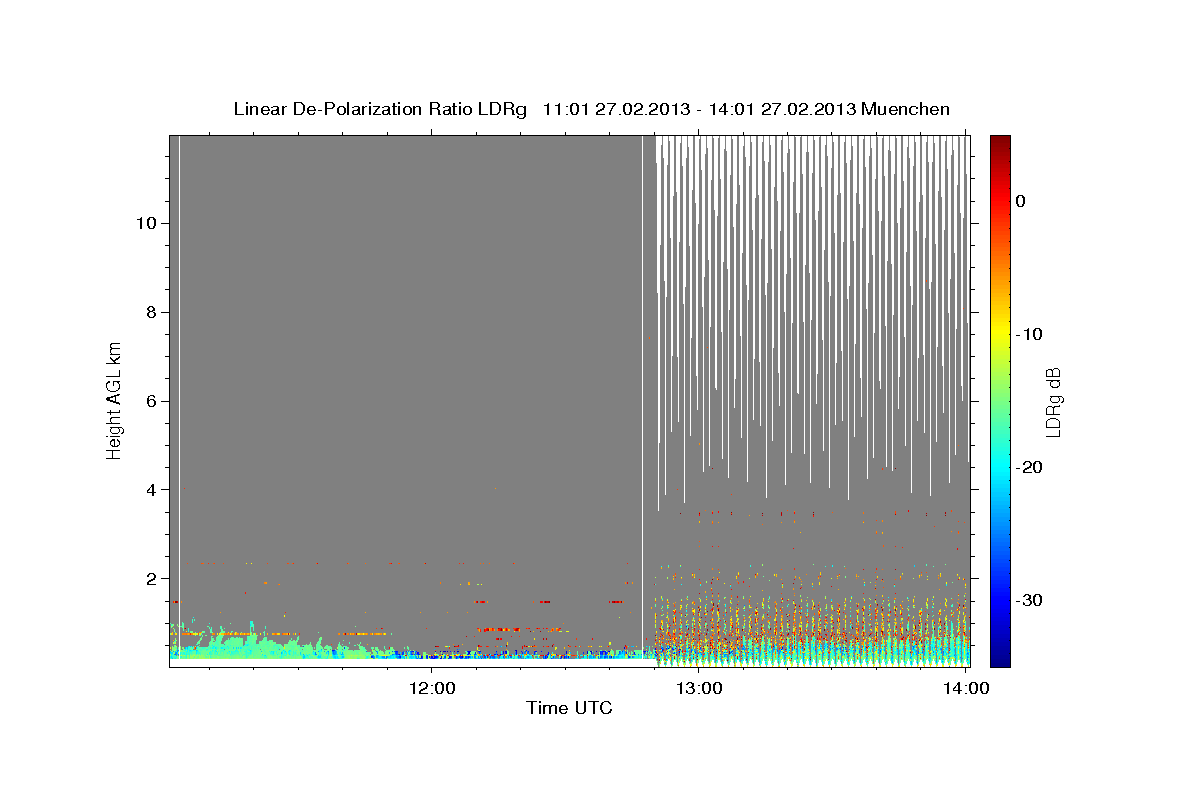Click the green region of the colorbar

tap(1000, 400)
